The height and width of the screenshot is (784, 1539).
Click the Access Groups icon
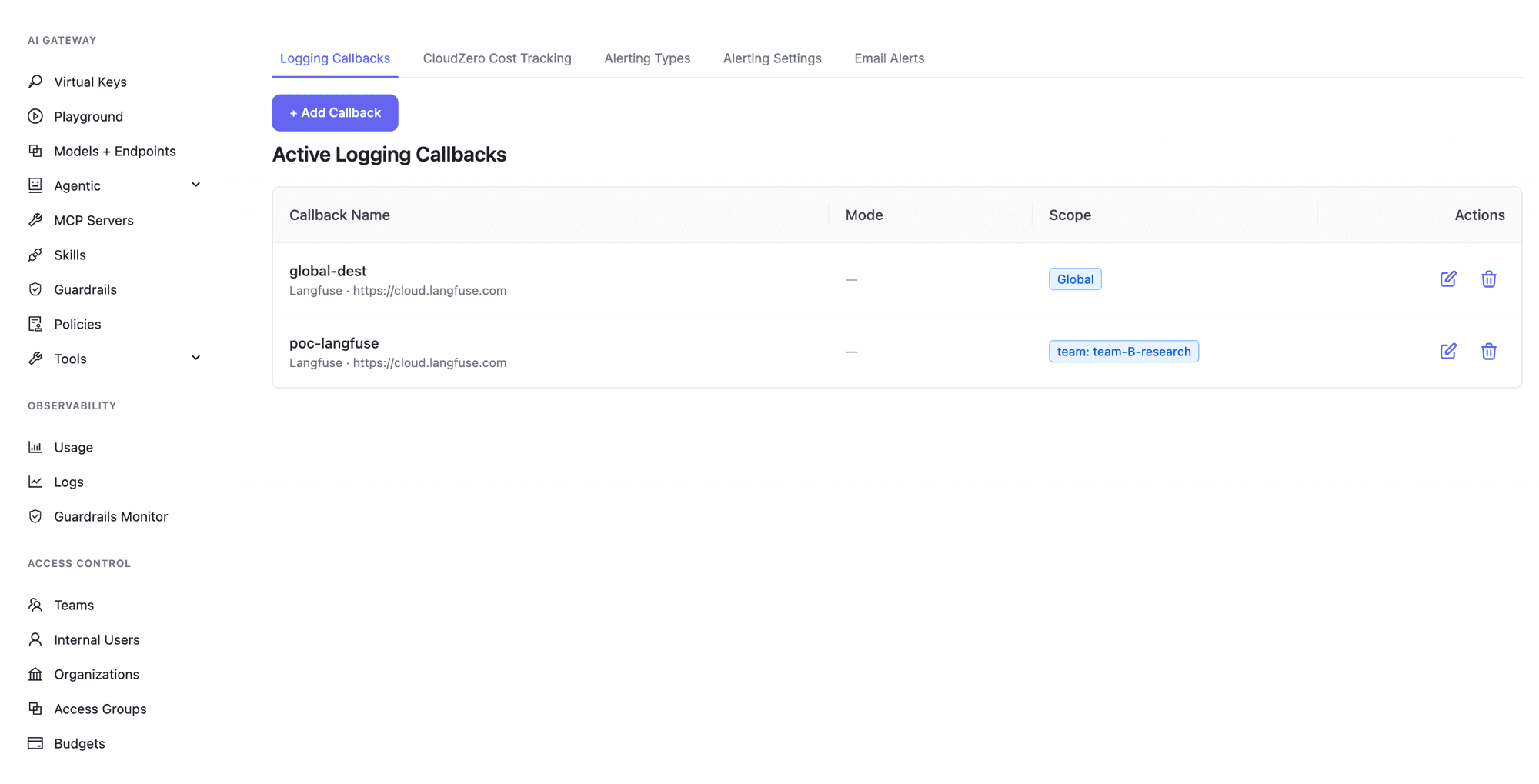click(35, 709)
